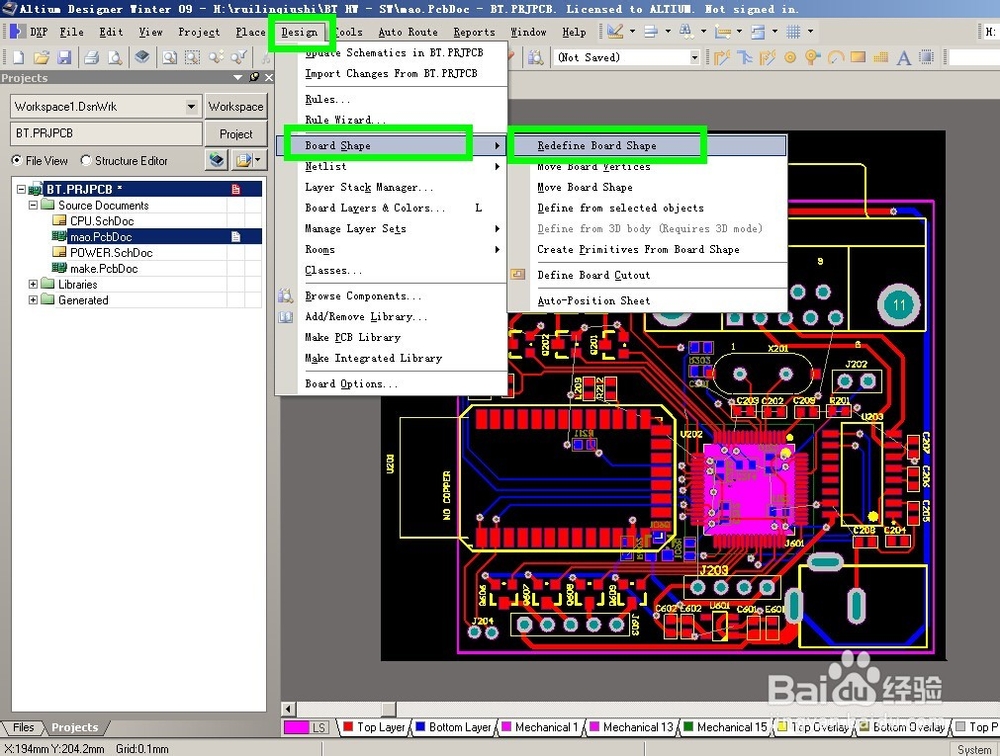1000x756 pixels.
Task: Open dropdown arrow beside utility tools icon
Action: pyautogui.click(x=633, y=31)
